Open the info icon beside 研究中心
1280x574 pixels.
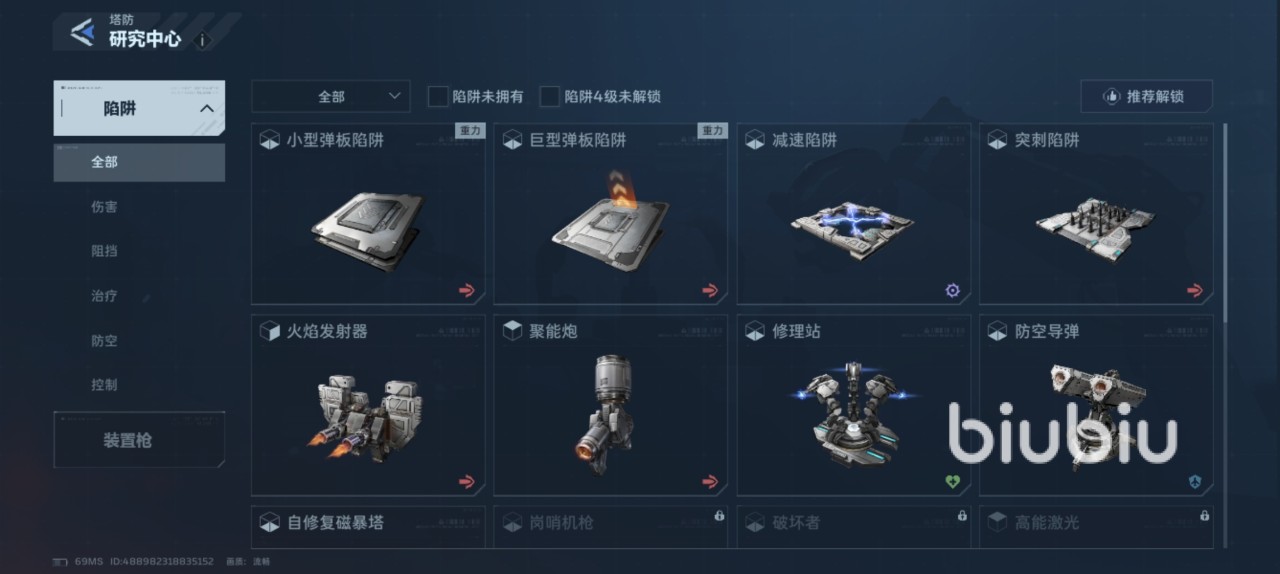203,40
